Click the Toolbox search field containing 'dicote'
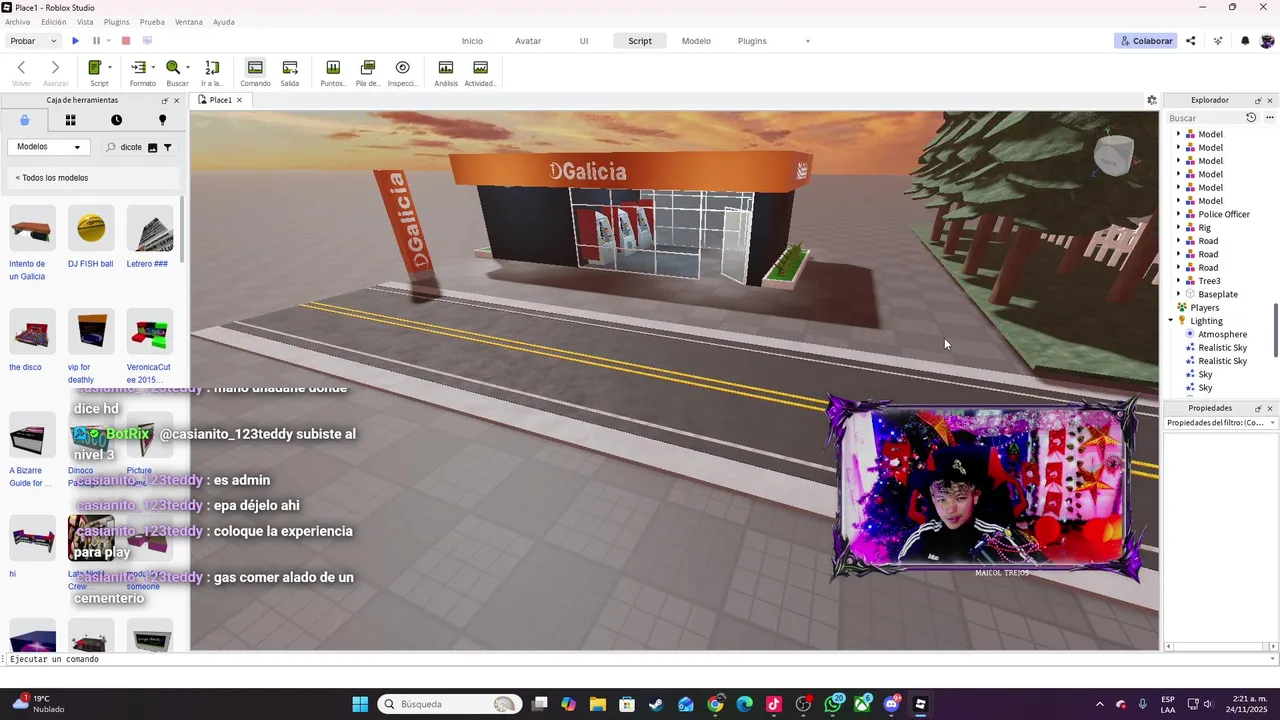The width and height of the screenshot is (1280, 720). (131, 147)
